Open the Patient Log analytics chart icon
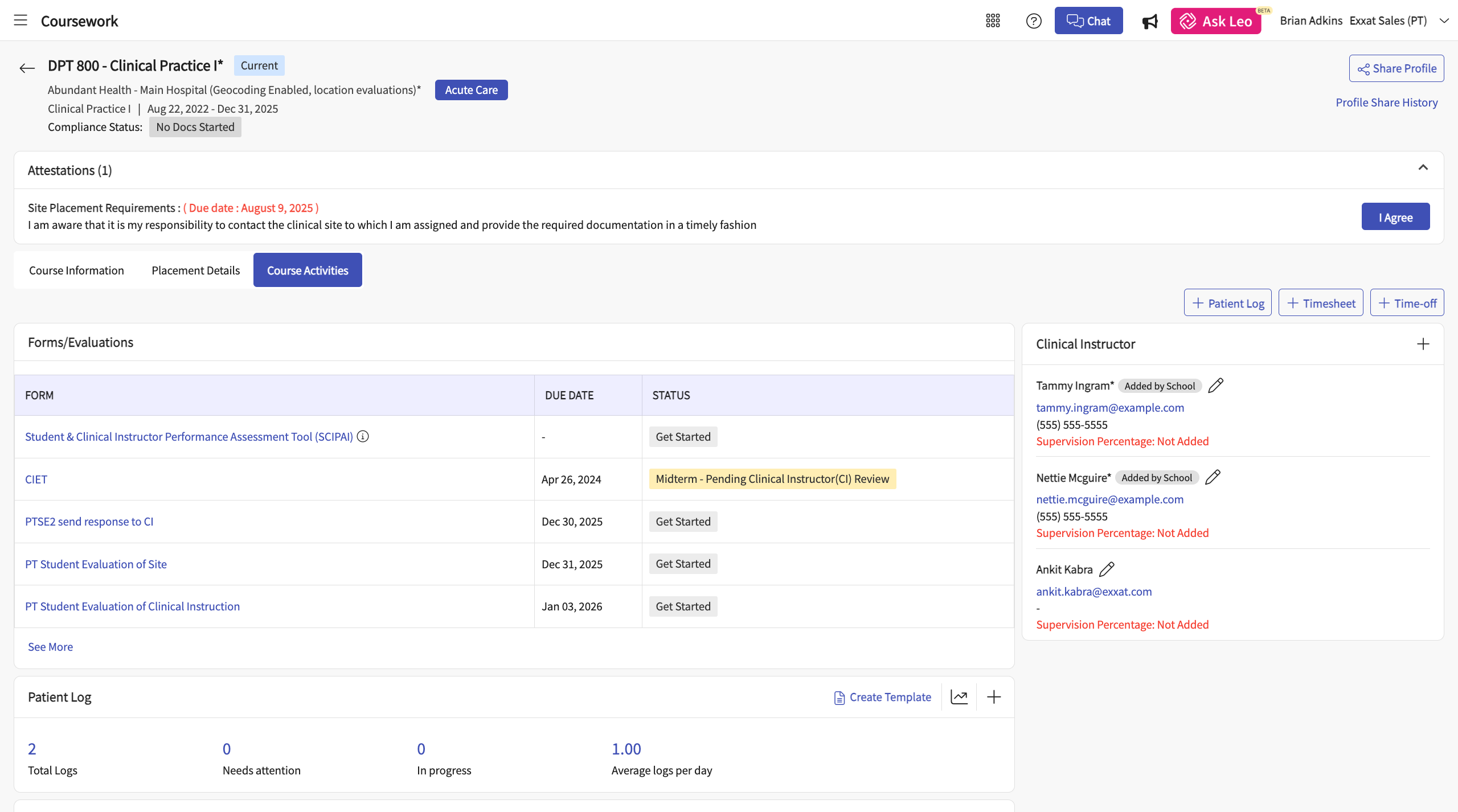The width and height of the screenshot is (1458, 812). (x=959, y=697)
